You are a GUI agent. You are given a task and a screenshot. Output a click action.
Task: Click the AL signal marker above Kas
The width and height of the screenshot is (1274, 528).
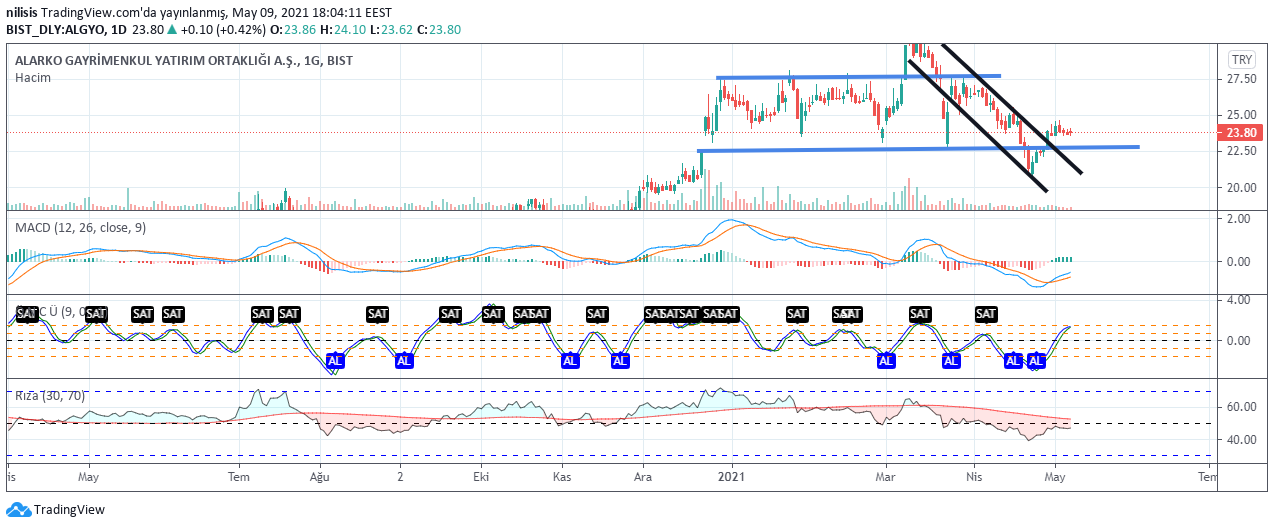[x=570, y=360]
